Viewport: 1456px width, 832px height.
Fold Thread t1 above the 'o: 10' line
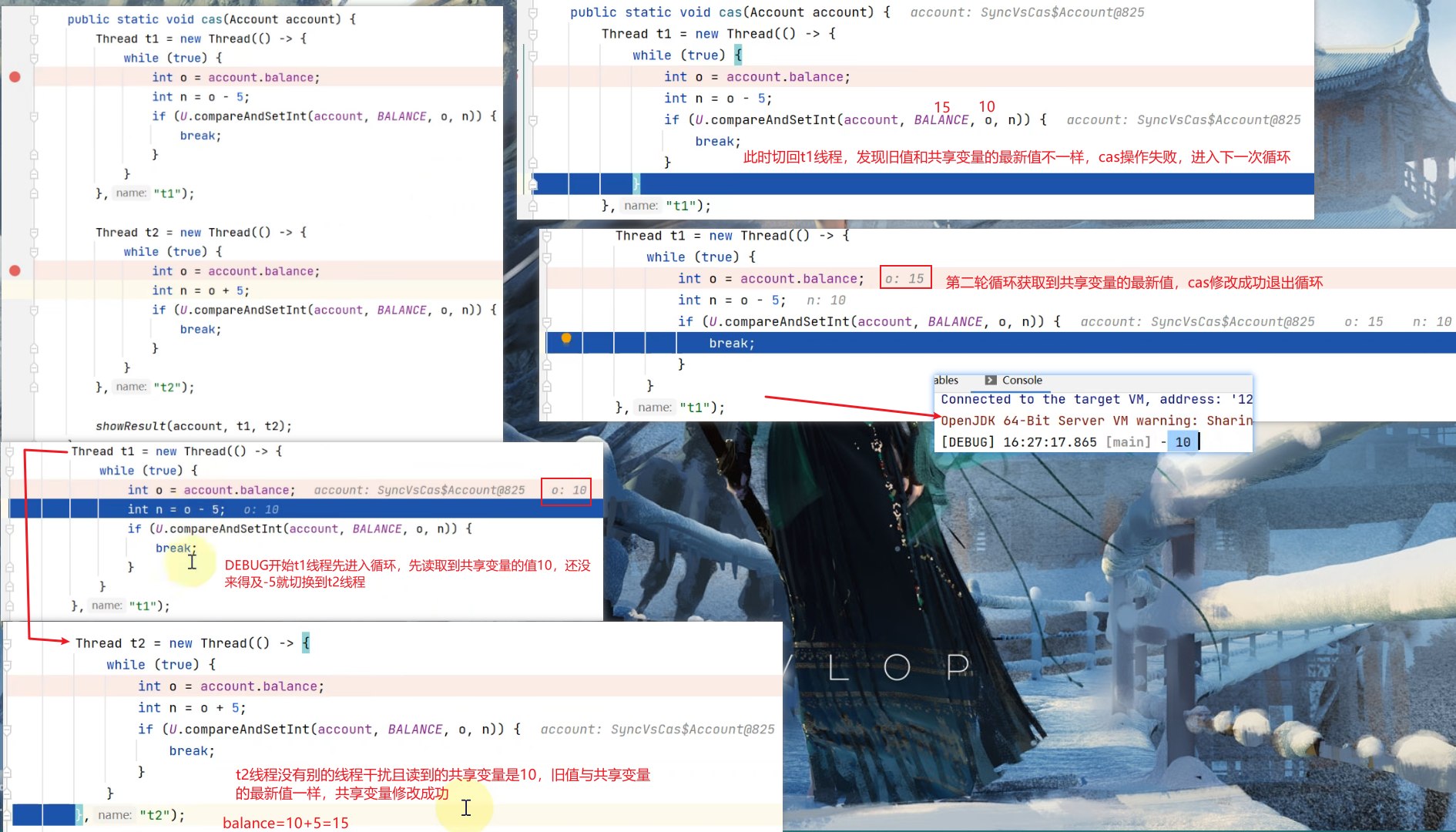(x=9, y=451)
